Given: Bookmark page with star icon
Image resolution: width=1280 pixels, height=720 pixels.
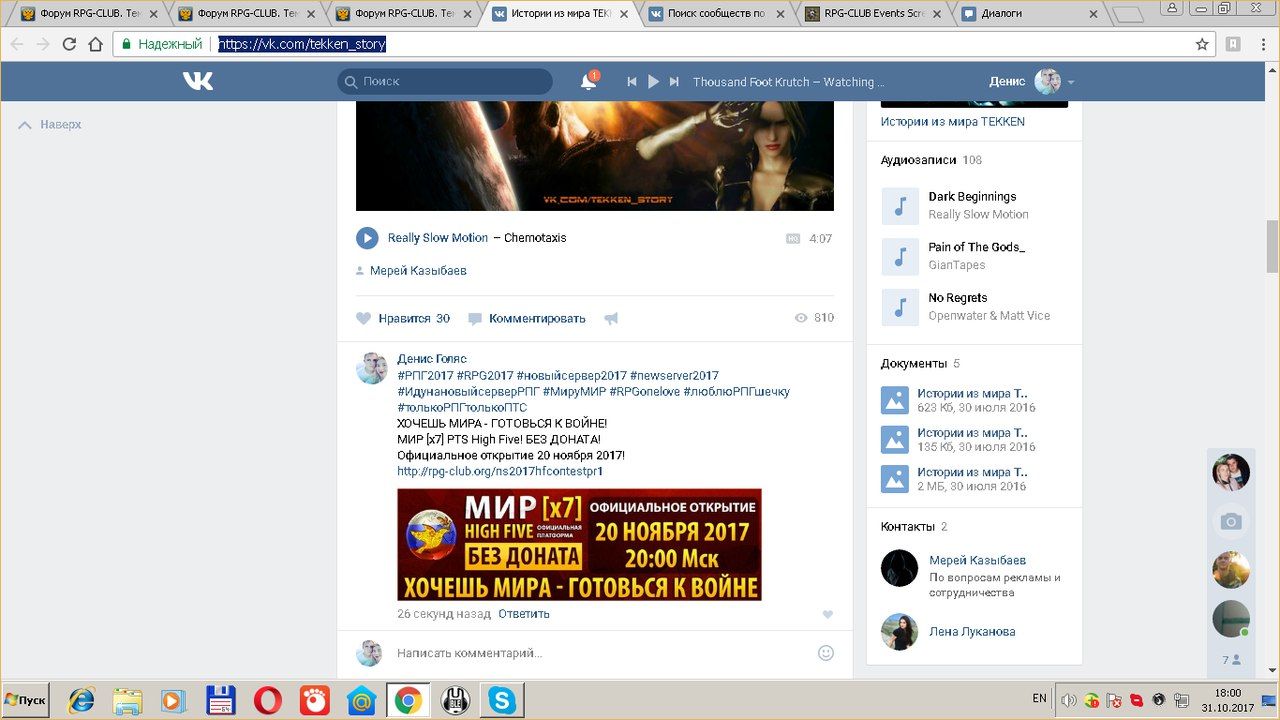Looking at the screenshot, I should point(1202,44).
